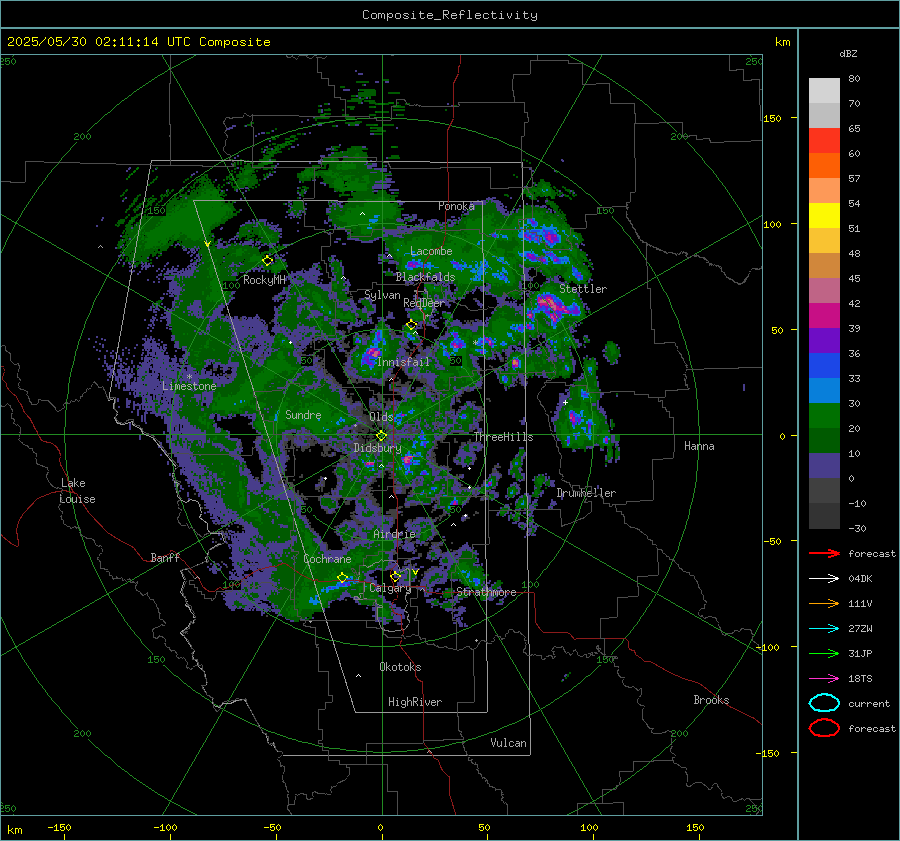Click the magenta 18TS arrow in legend
The width and height of the screenshot is (900, 841).
point(824,679)
